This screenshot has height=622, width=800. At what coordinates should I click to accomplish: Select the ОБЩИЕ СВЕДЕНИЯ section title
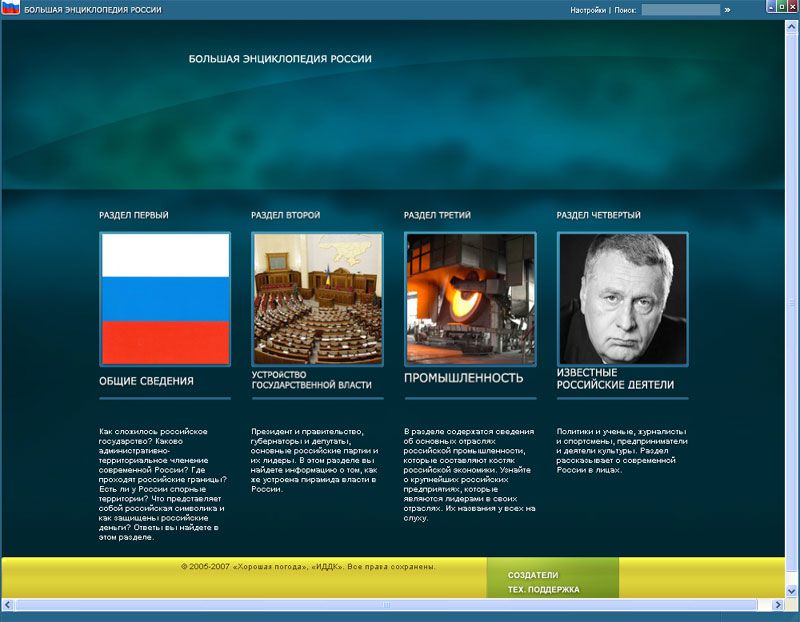tap(146, 381)
